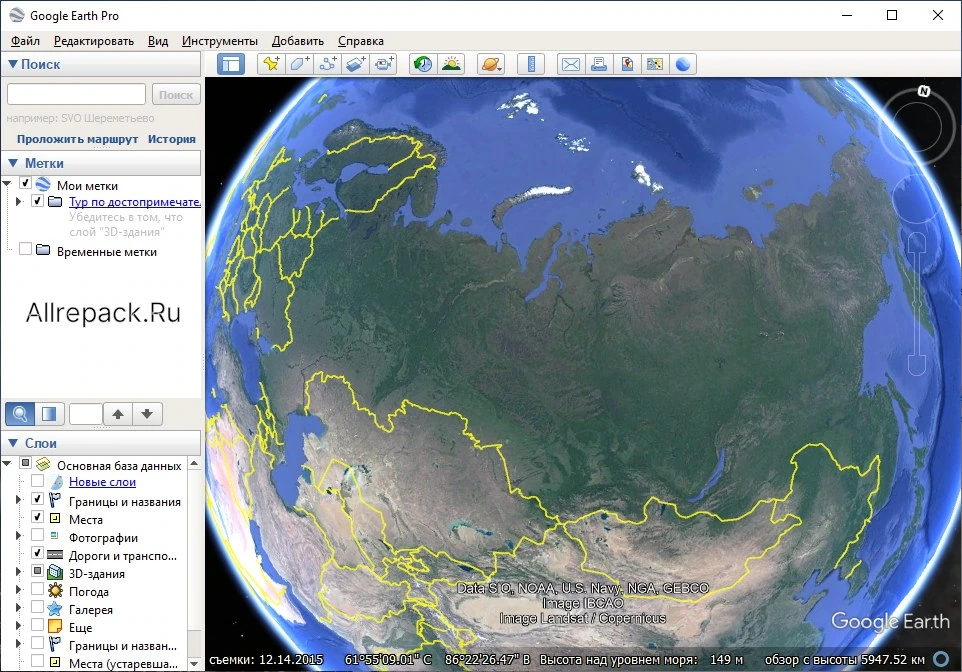The image size is (962, 672).
Task: Click the search magnifier button in places panel
Action: 20,414
